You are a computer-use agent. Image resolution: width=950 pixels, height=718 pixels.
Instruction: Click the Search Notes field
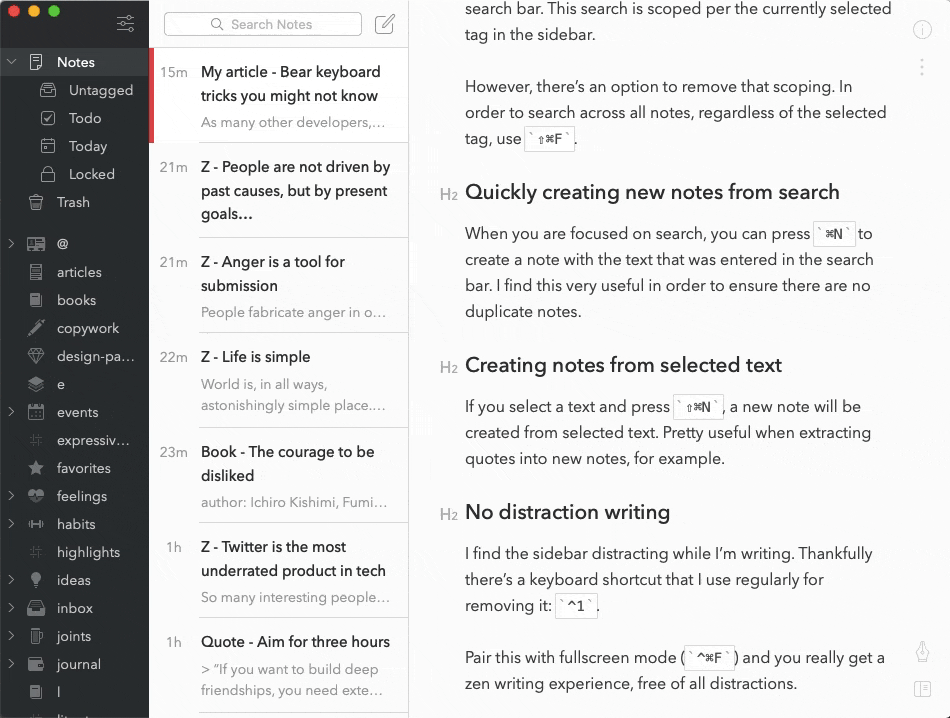click(x=262, y=24)
